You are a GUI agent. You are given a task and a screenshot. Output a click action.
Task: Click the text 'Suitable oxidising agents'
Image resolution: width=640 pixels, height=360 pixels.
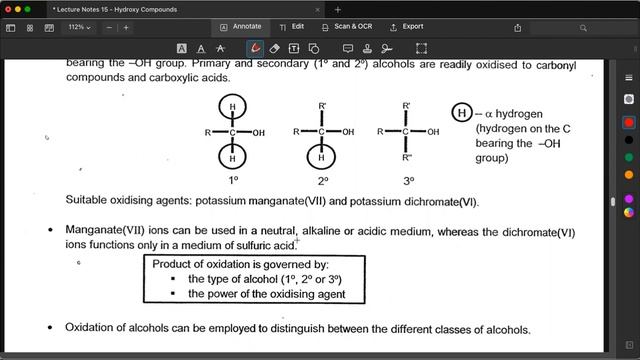click(x=127, y=200)
